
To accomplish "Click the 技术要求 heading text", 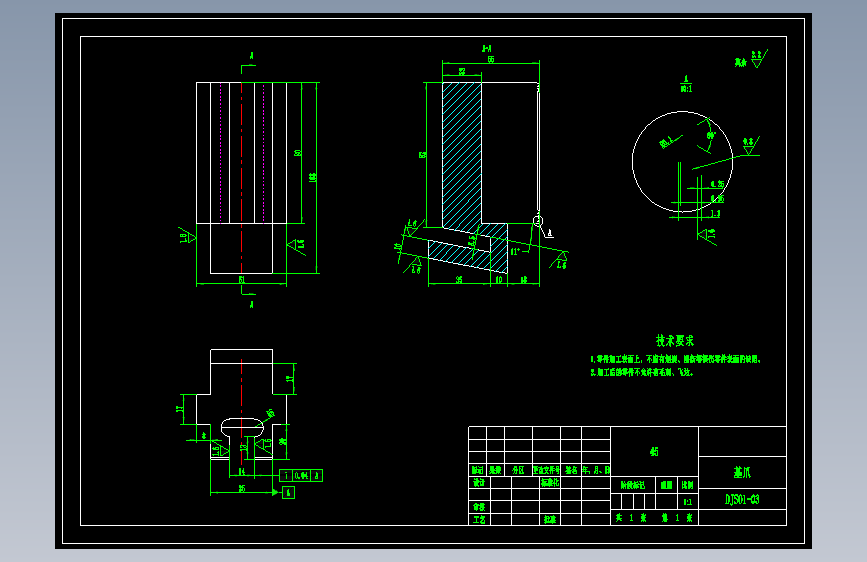I will point(675,341).
